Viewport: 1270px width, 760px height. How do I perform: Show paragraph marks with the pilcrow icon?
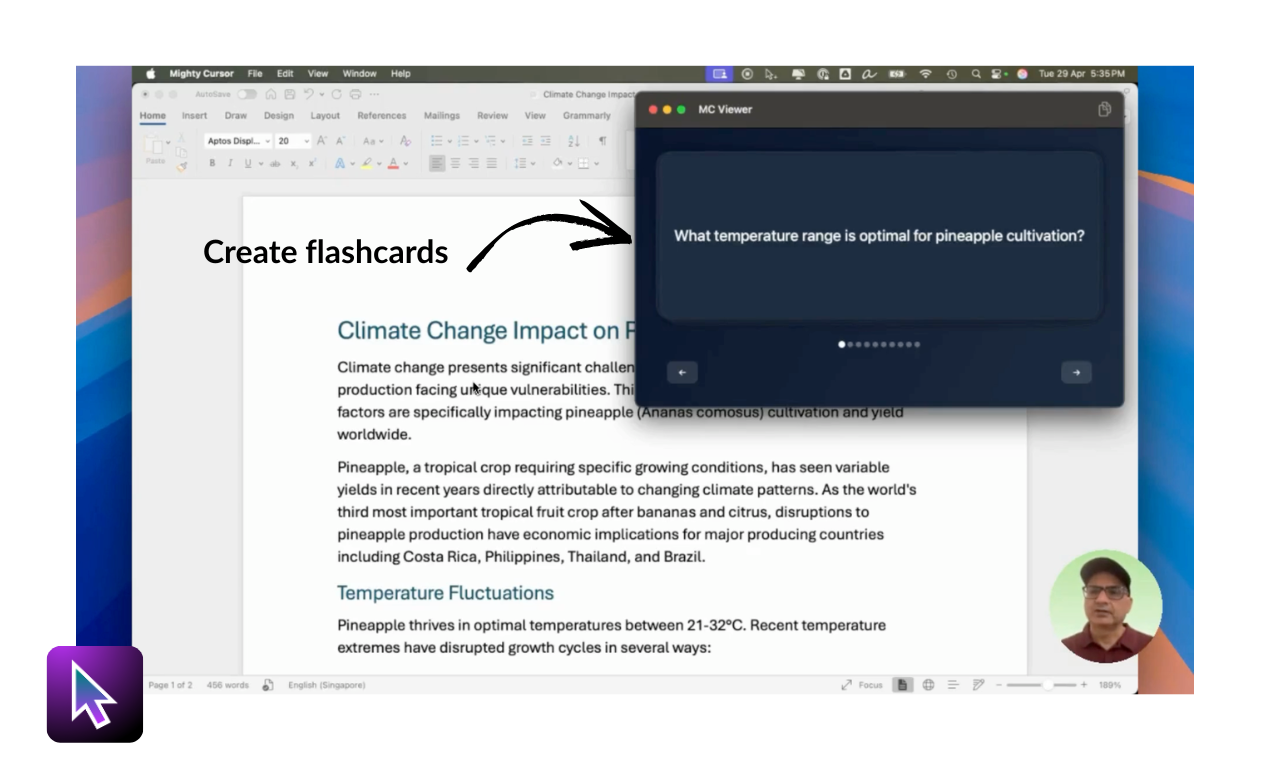[x=602, y=141]
